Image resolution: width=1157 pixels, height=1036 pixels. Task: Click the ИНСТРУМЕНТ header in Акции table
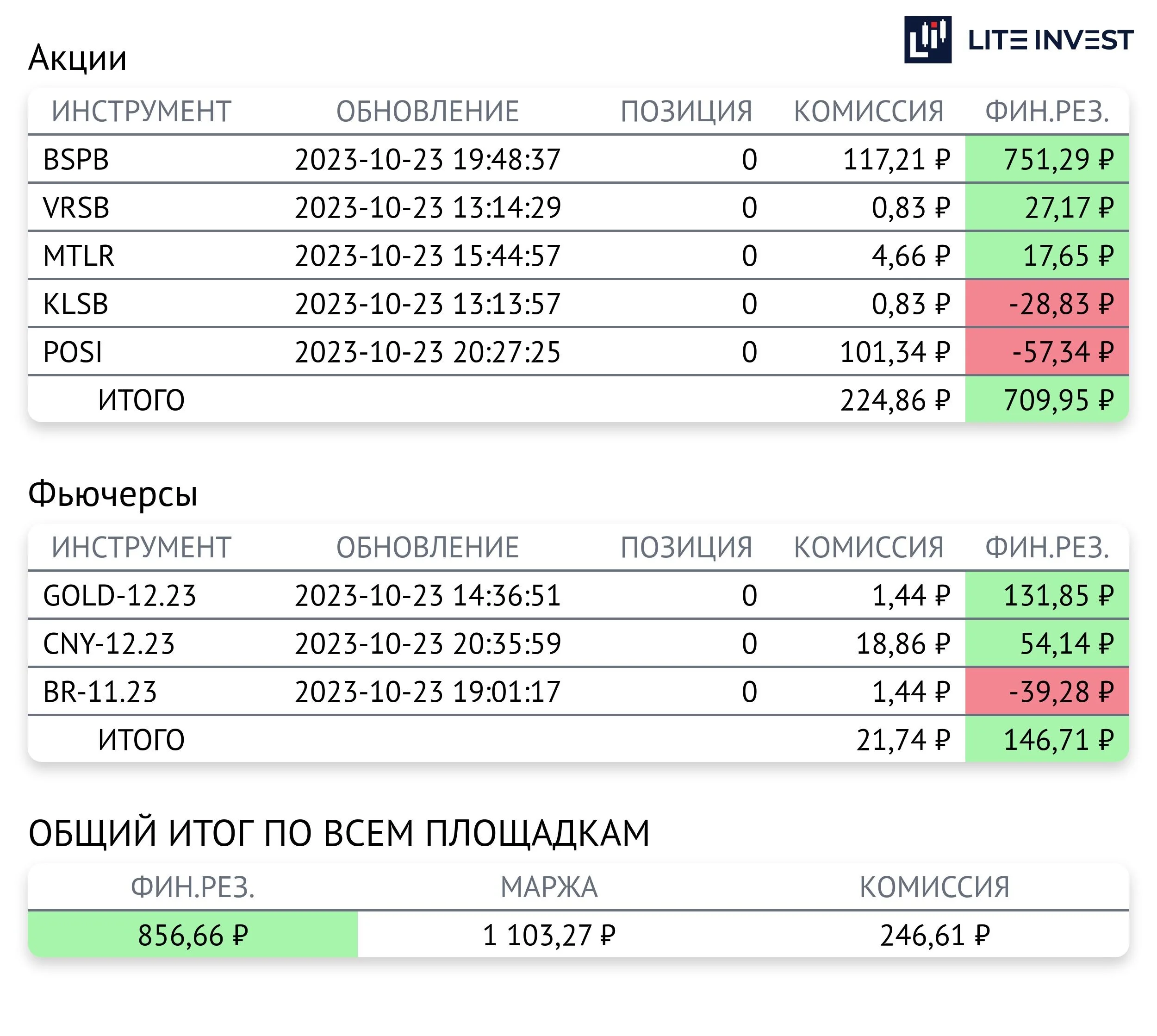pyautogui.click(x=141, y=111)
